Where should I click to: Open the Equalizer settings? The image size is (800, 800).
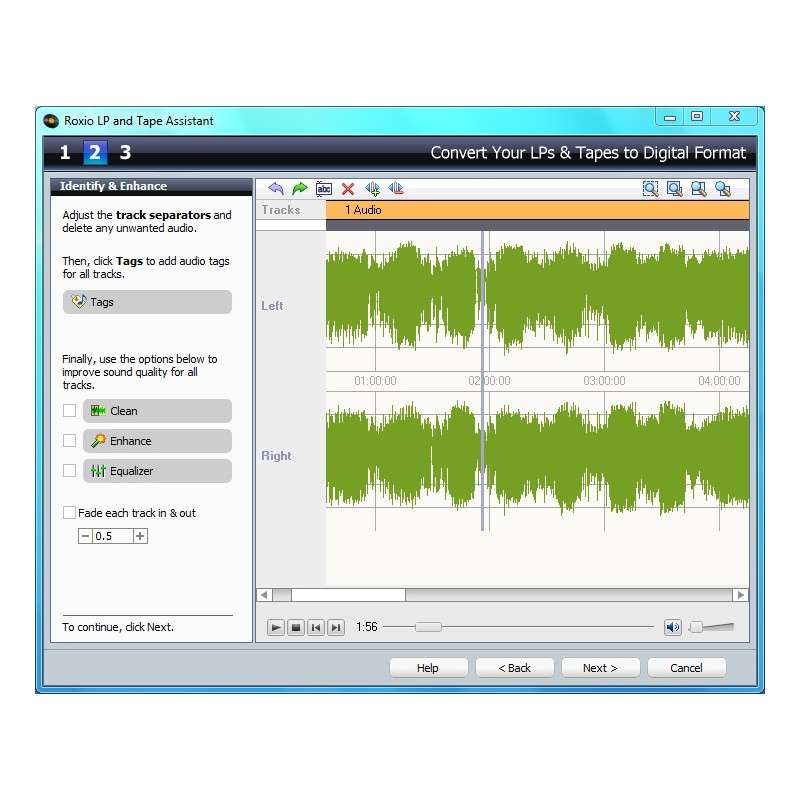tap(157, 471)
